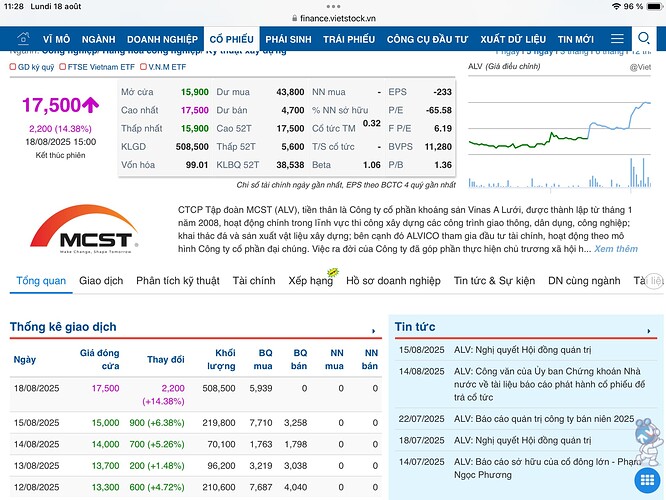Open the blue grid apps floating button
This screenshot has height=500, width=666.
pyautogui.click(x=647, y=480)
